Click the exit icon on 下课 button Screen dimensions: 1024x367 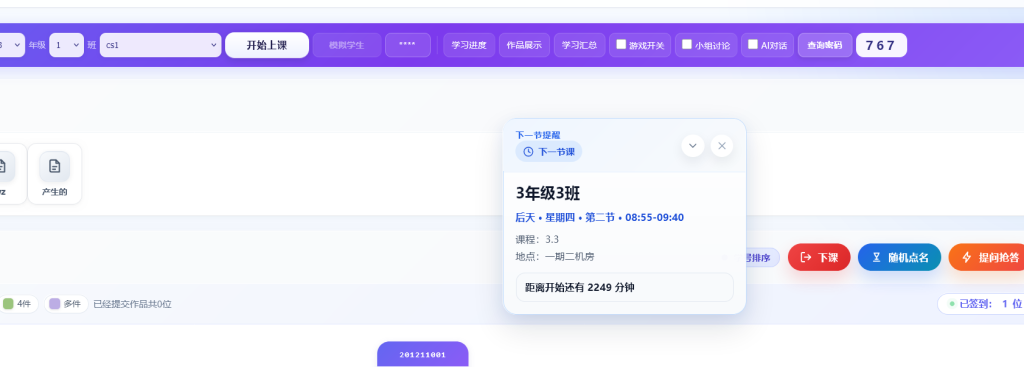click(x=806, y=257)
